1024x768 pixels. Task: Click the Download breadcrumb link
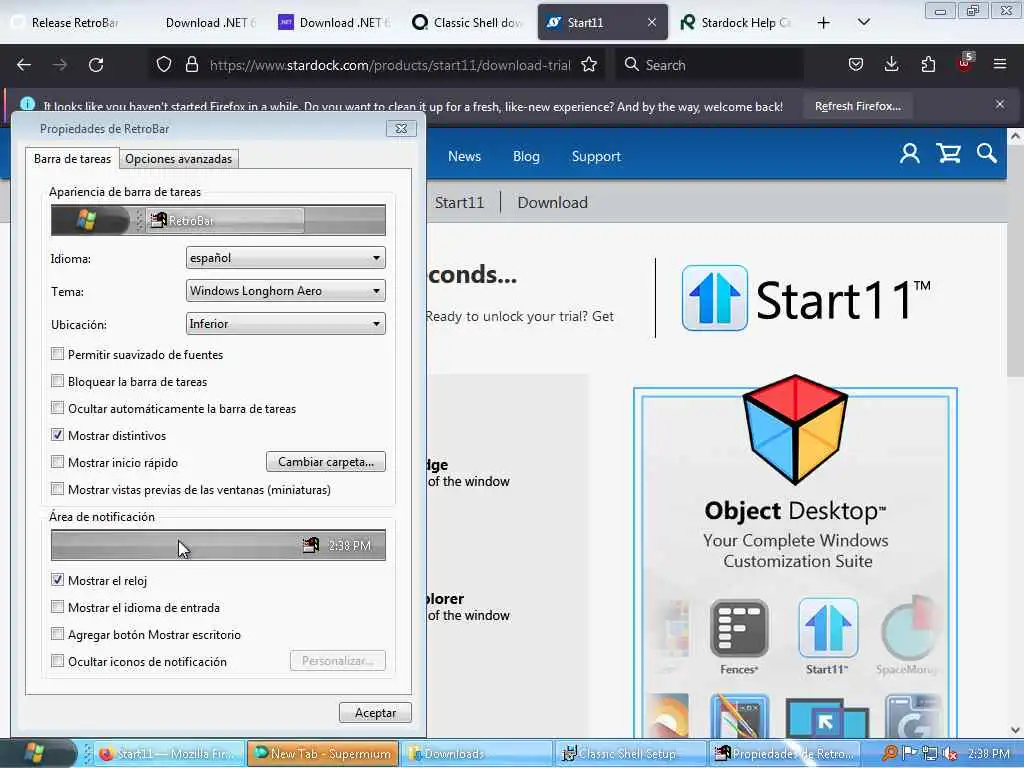pos(552,202)
